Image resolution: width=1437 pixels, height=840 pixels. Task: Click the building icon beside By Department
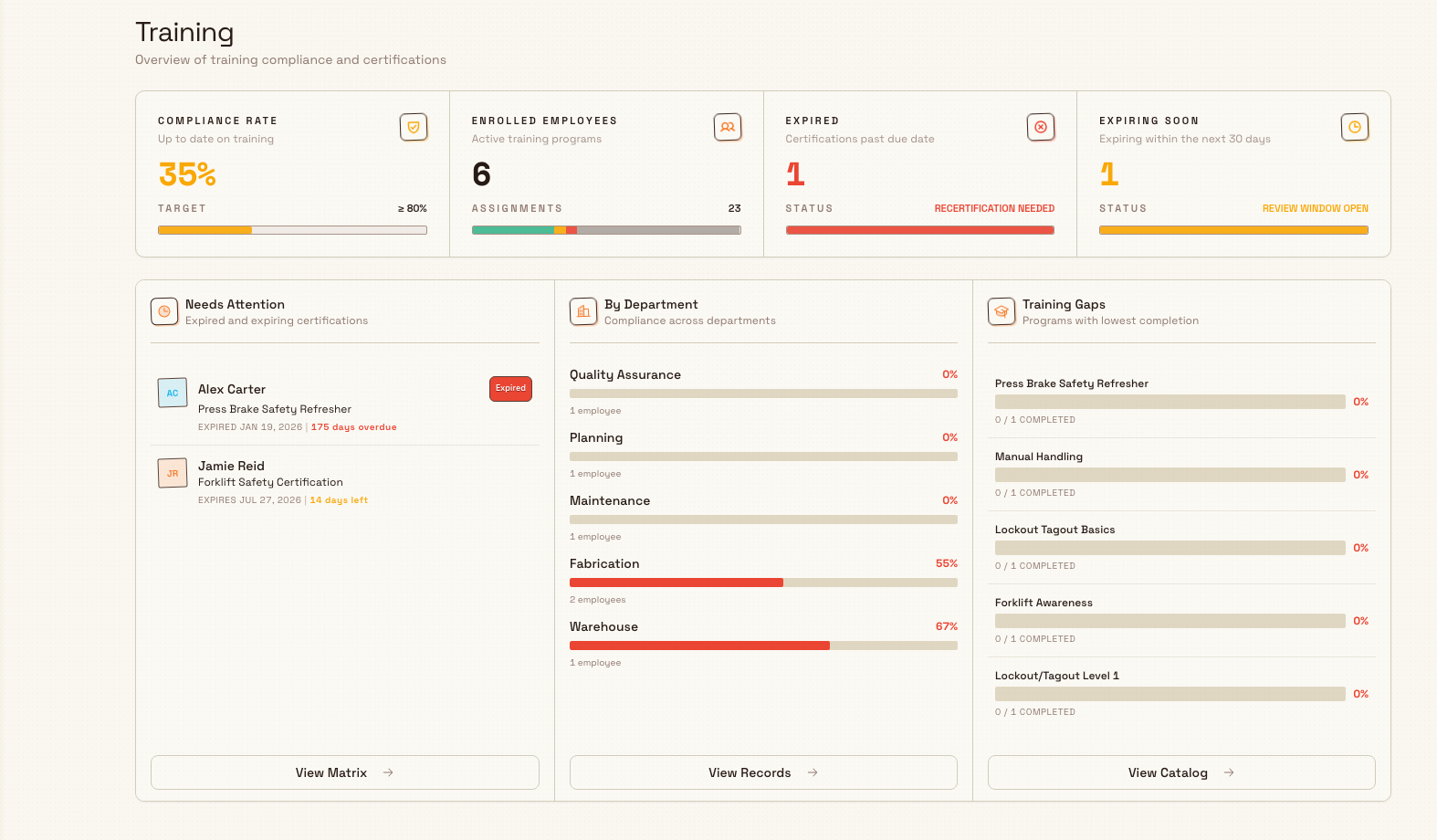pos(583,311)
